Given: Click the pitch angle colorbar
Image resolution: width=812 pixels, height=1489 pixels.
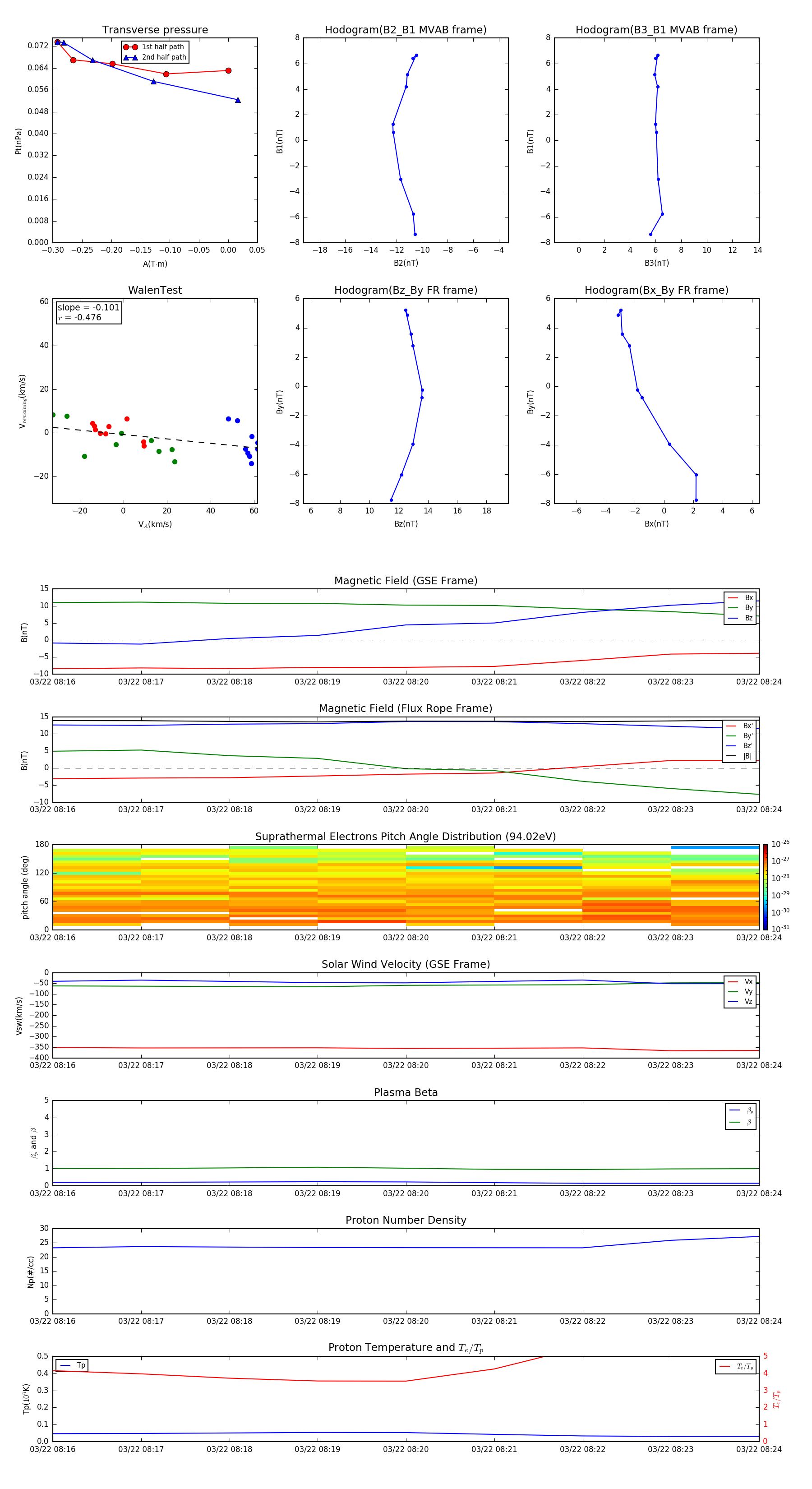Looking at the screenshot, I should [x=765, y=887].
